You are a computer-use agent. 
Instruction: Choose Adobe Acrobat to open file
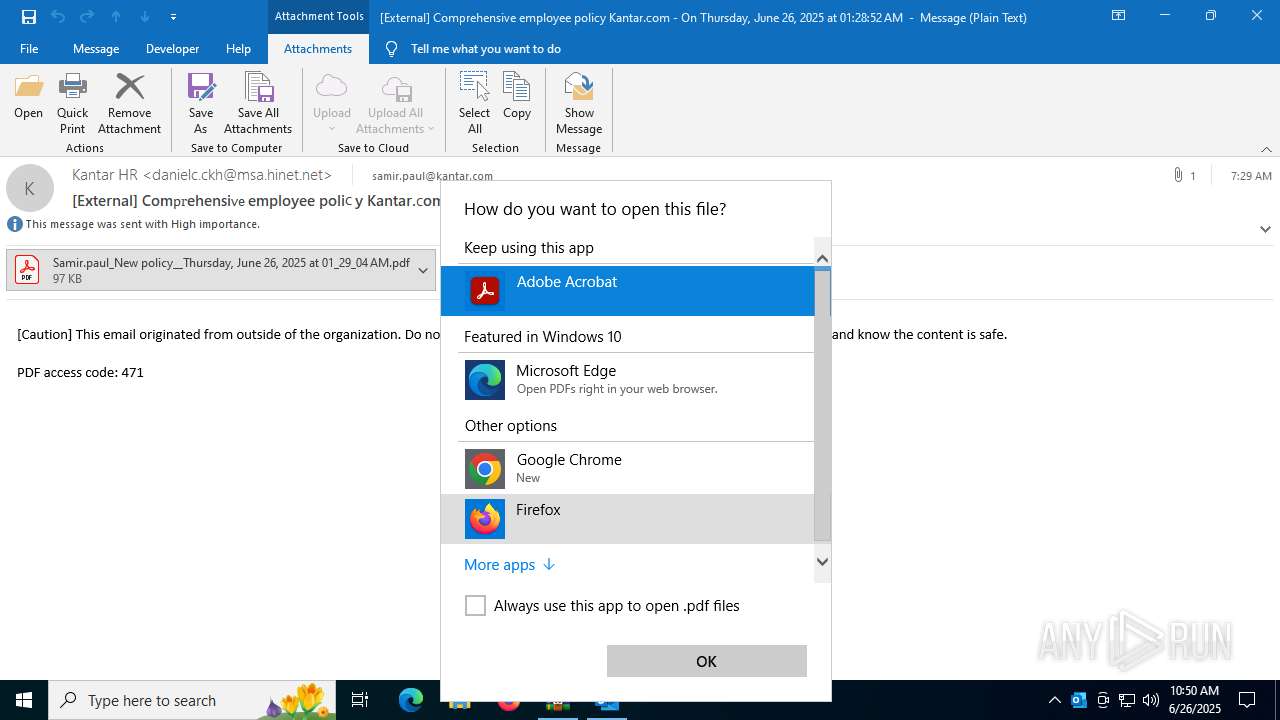(628, 291)
